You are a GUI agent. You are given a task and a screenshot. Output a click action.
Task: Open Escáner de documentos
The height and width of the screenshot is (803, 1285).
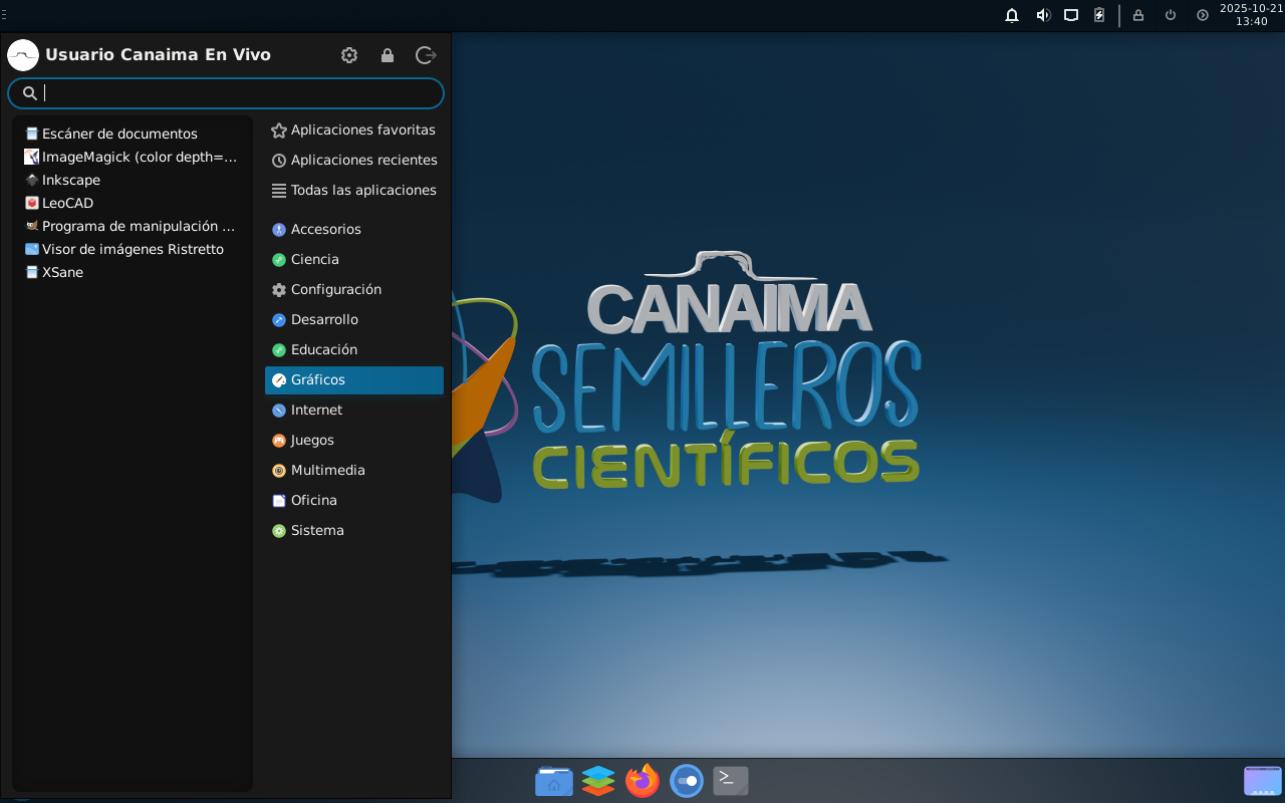[x=119, y=134]
